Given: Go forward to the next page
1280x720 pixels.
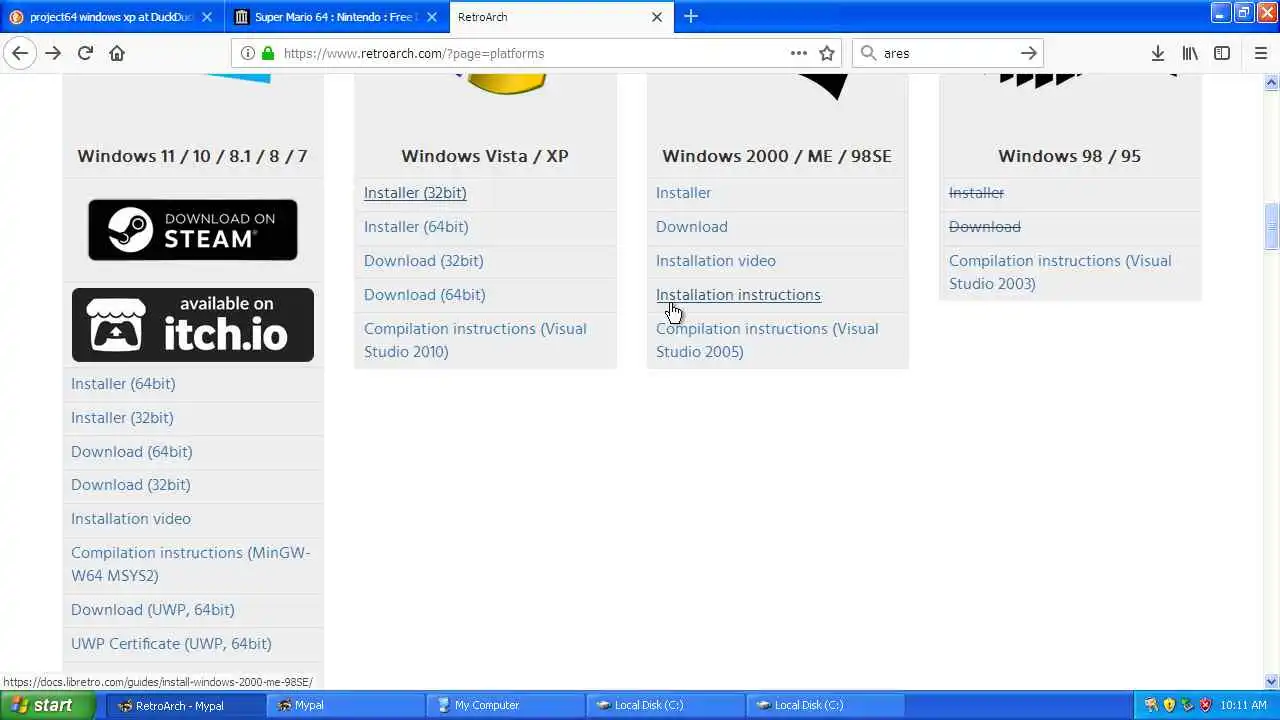Looking at the screenshot, I should (53, 53).
